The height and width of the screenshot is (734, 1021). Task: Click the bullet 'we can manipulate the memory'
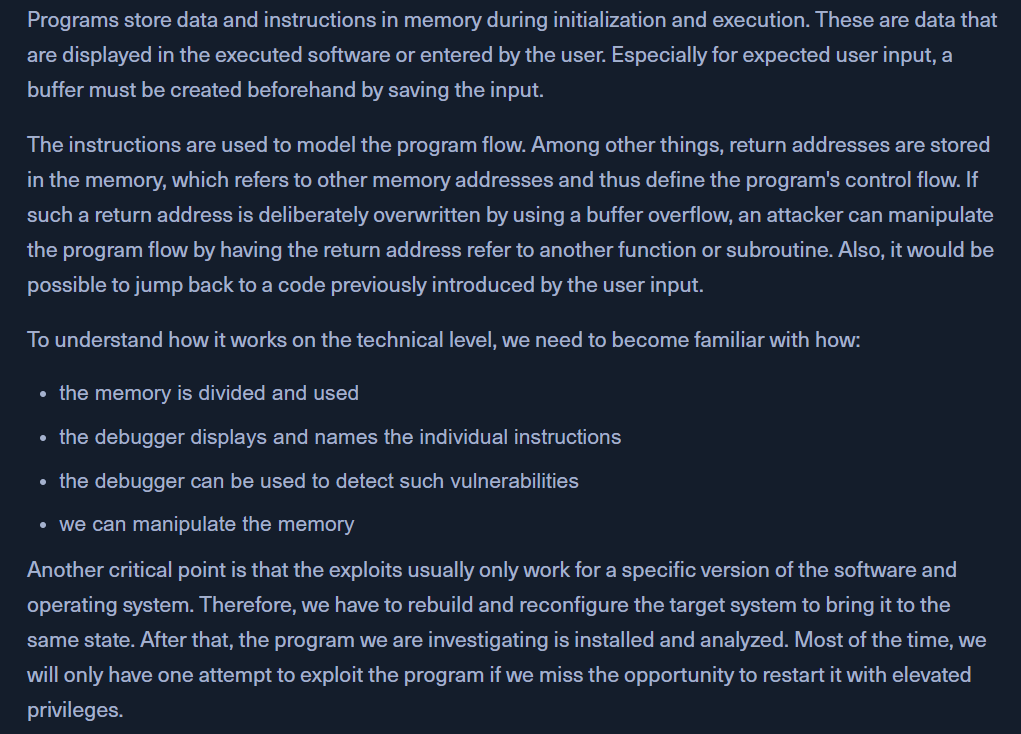[x=206, y=524]
